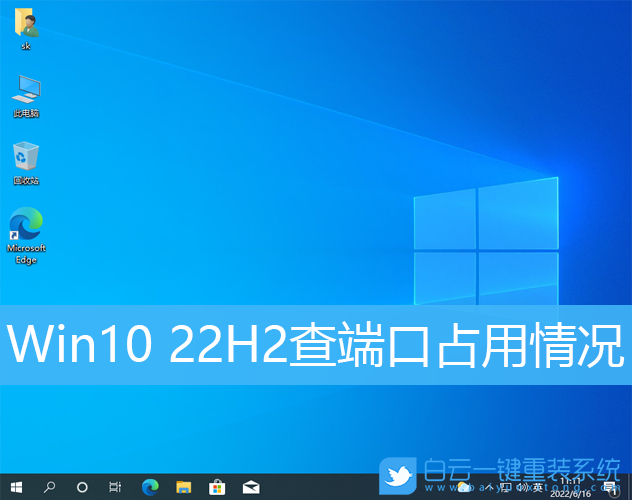Viewport: 632px width, 500px height.
Task: Switch input language via 英 indicator
Action: [538, 488]
